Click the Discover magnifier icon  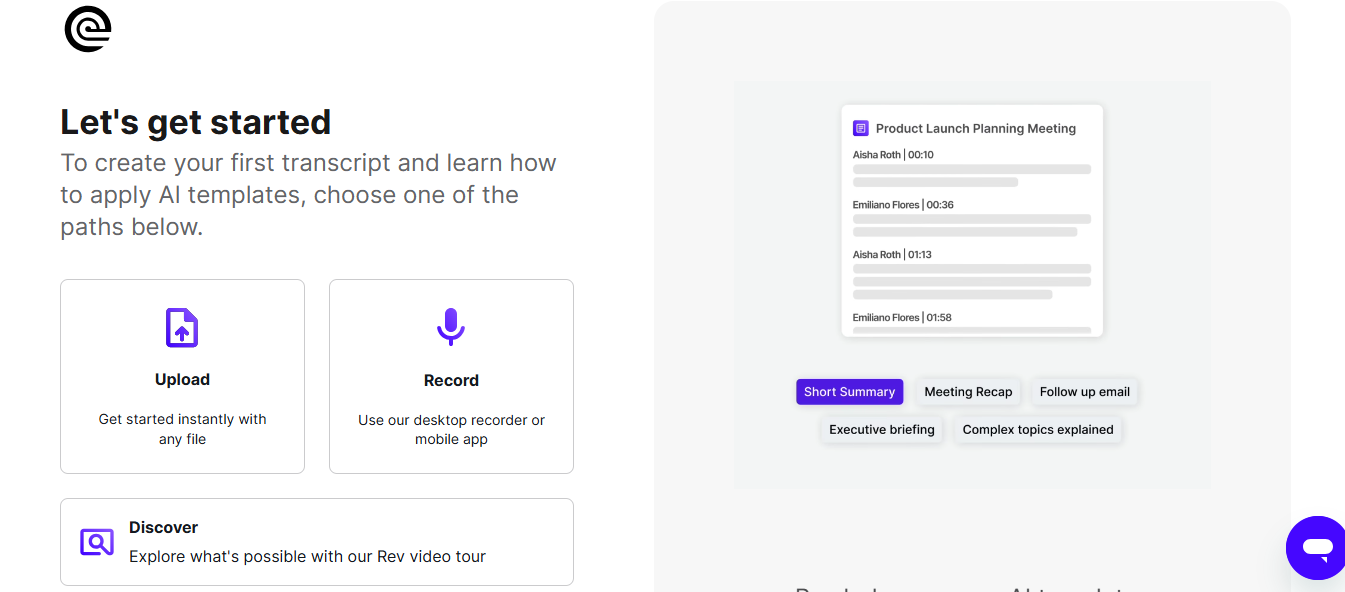point(97,542)
